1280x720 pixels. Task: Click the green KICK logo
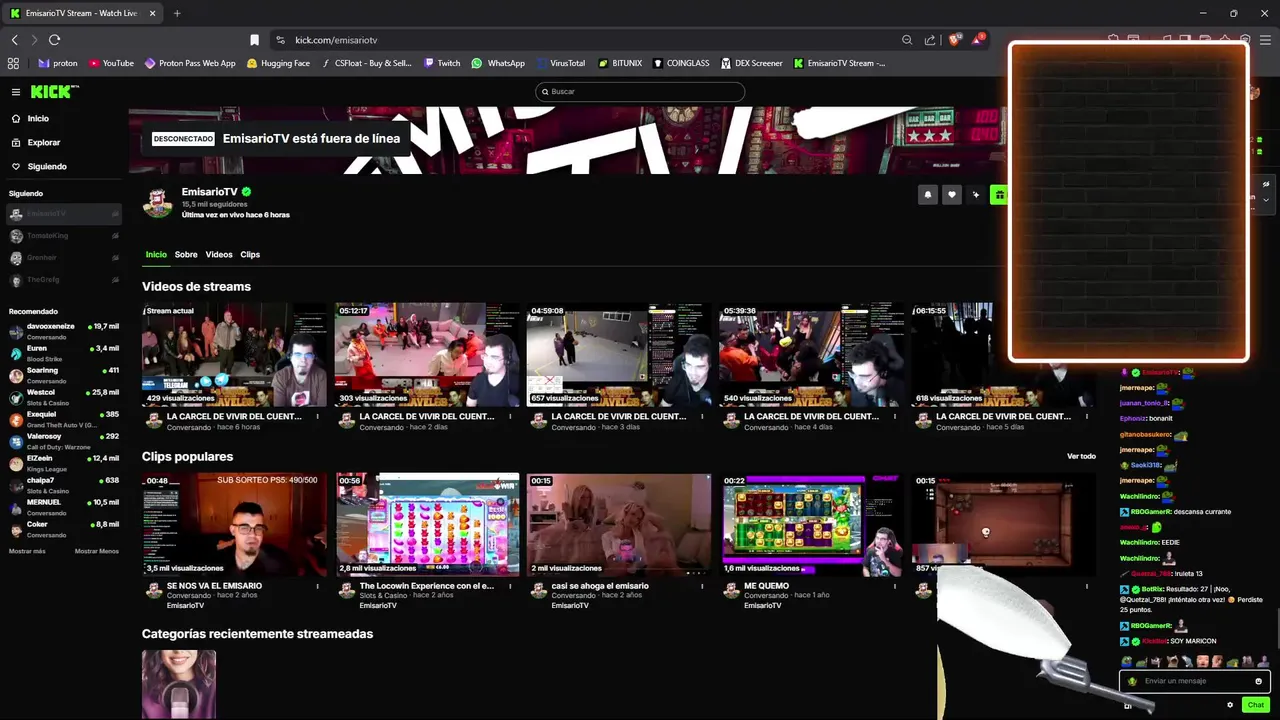coord(53,91)
